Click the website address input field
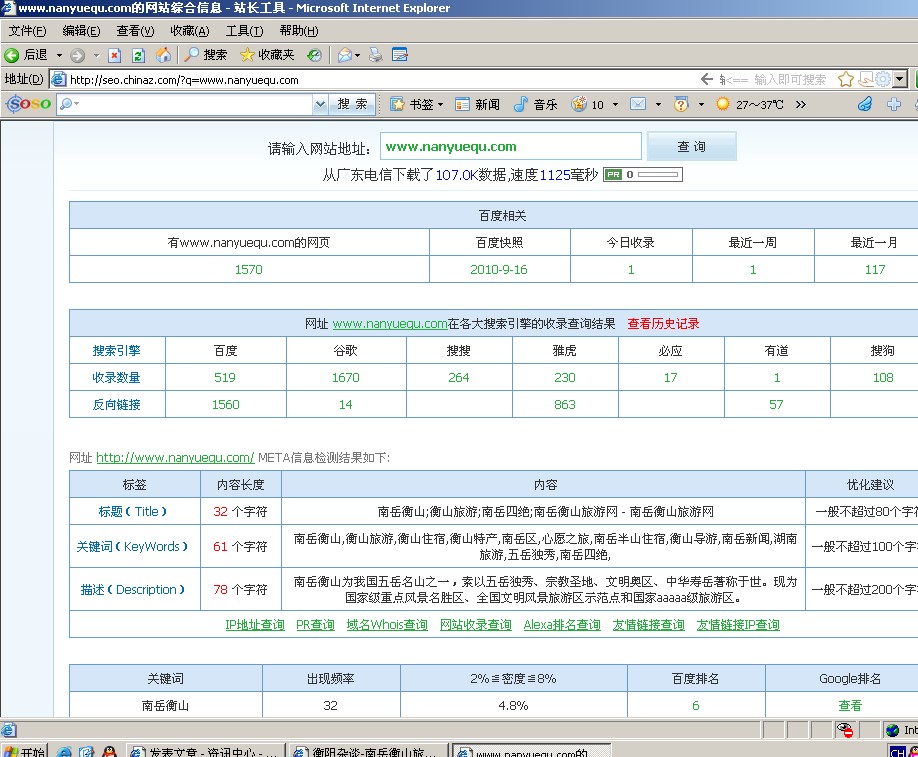The image size is (918, 757). click(x=511, y=146)
